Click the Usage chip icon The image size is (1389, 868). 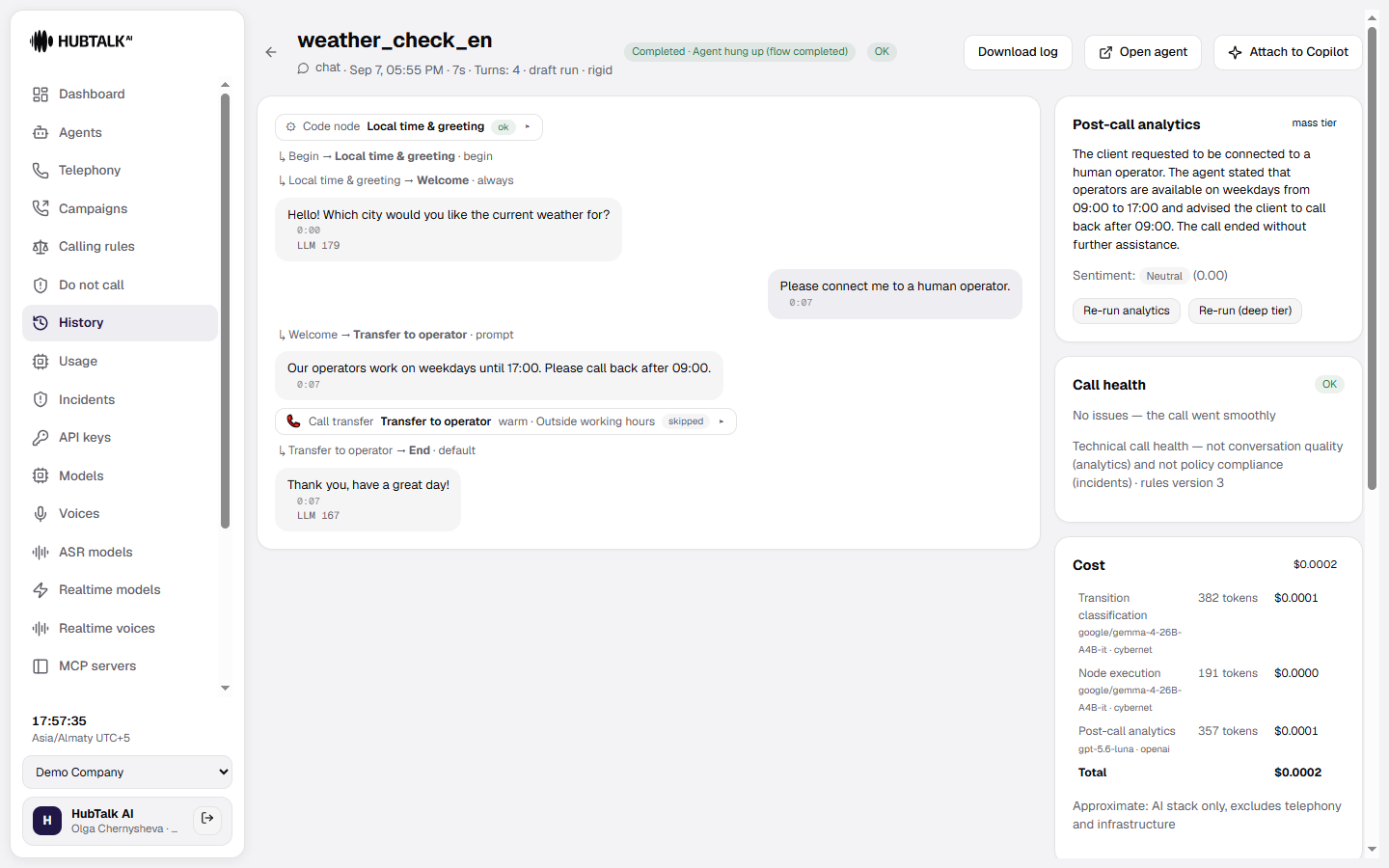pyautogui.click(x=41, y=362)
